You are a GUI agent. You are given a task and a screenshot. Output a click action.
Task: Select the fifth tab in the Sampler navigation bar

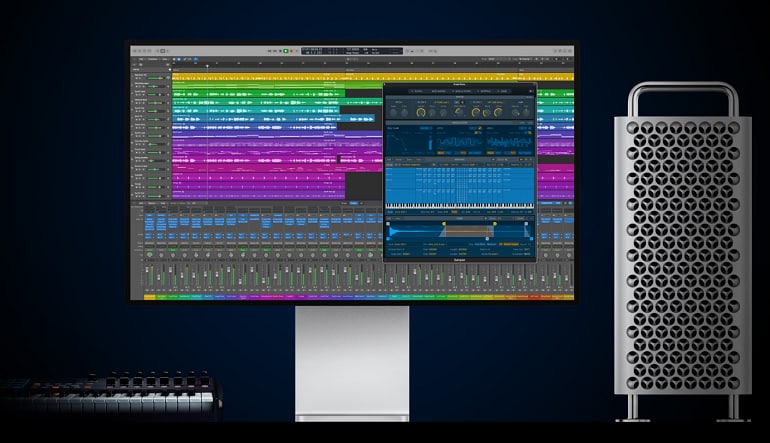click(503, 91)
